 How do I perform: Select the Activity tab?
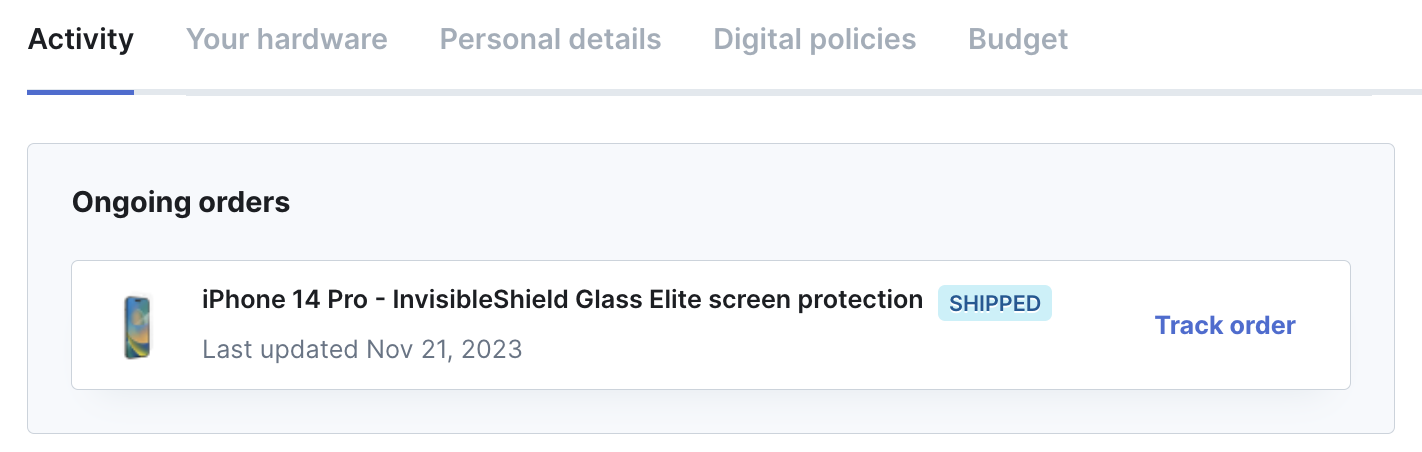point(81,39)
